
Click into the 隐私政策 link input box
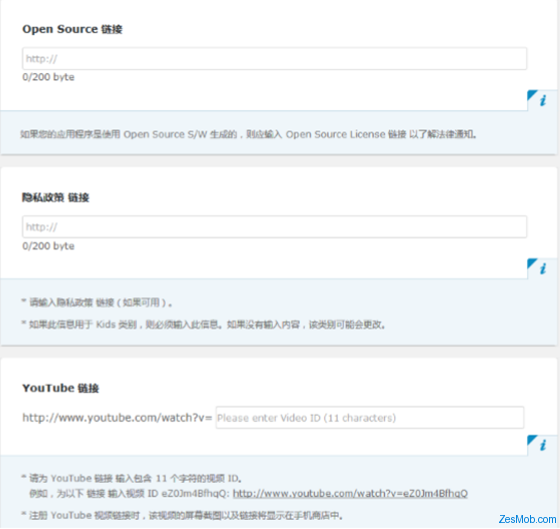click(x=274, y=227)
